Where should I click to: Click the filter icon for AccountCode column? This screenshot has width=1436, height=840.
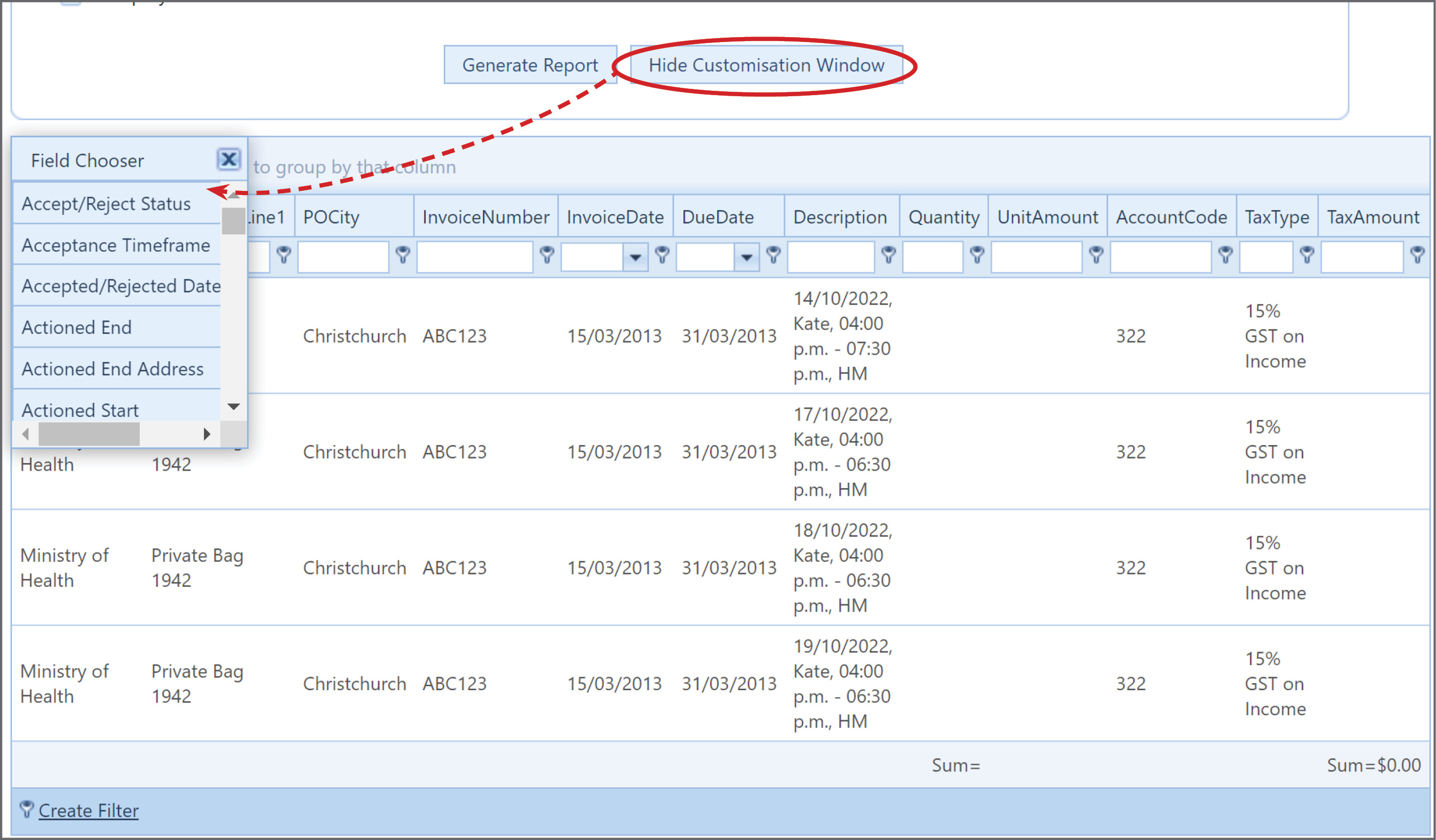point(1225,255)
